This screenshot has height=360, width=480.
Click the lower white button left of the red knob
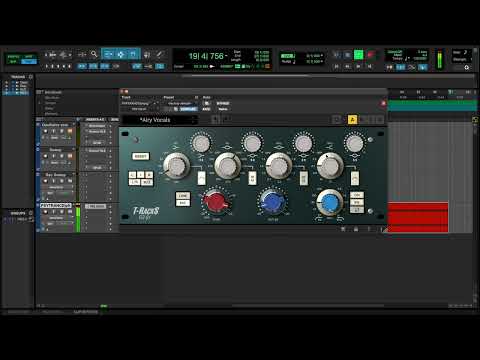pos(183,203)
